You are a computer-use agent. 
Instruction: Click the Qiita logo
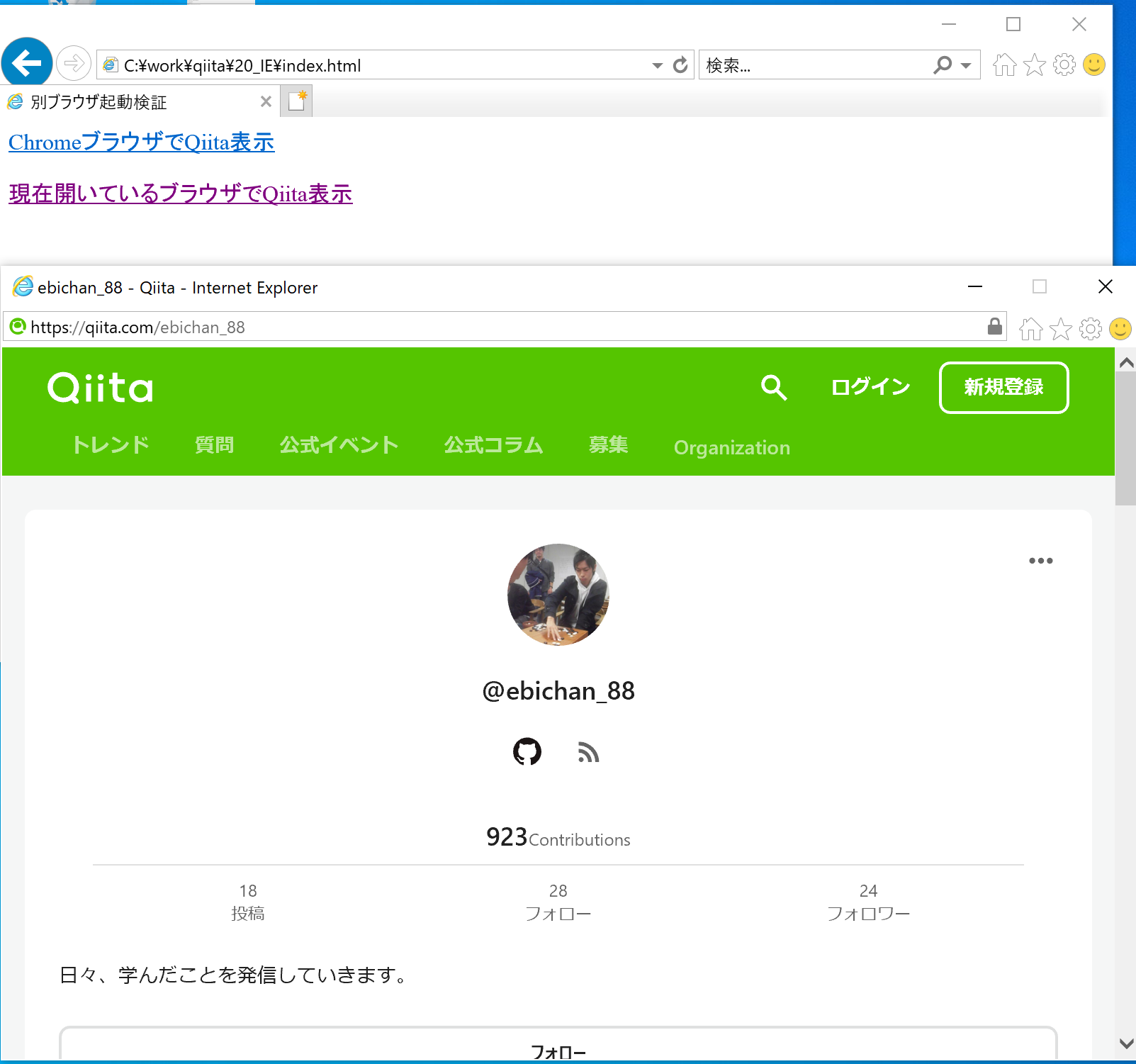click(99, 387)
